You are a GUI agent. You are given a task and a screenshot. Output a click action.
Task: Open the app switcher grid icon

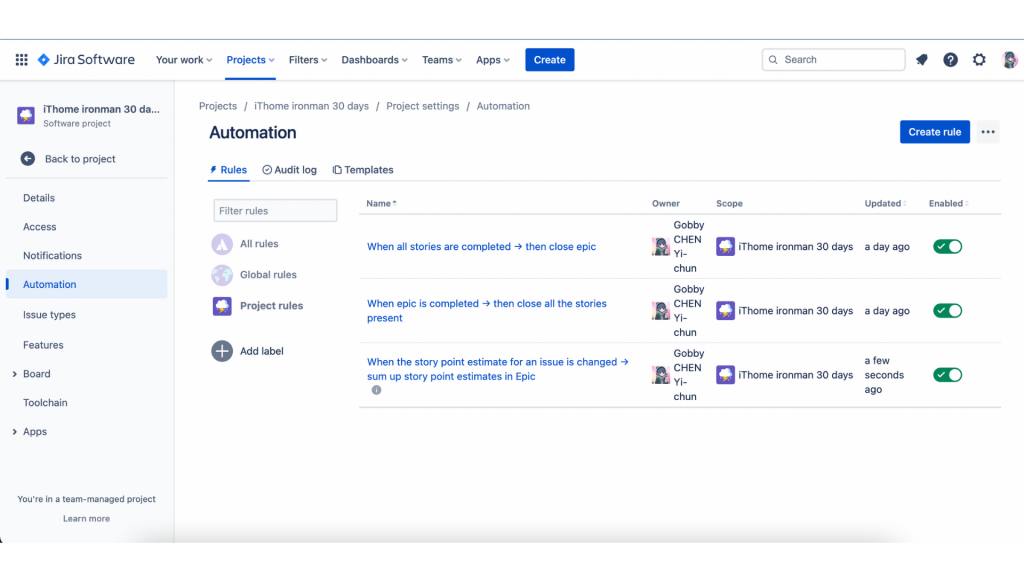(x=22, y=59)
